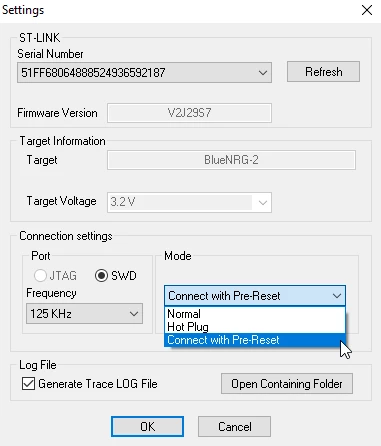Click the Generate Trace LOG File label
This screenshot has width=381, height=446.
tap(98, 384)
